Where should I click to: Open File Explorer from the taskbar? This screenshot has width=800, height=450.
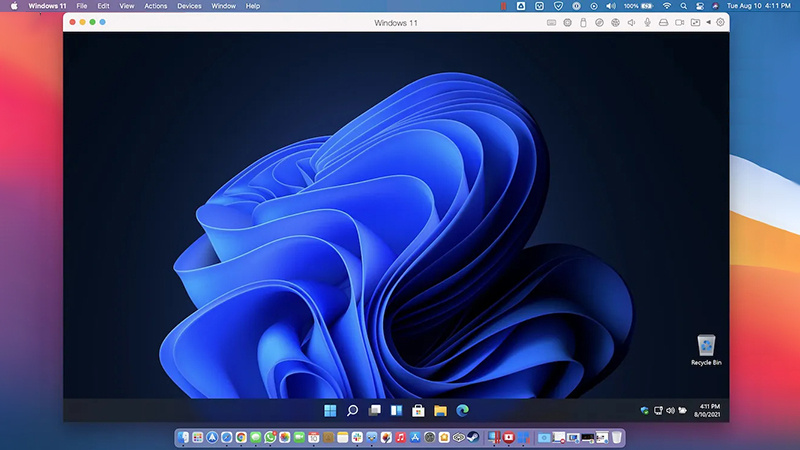pos(440,410)
